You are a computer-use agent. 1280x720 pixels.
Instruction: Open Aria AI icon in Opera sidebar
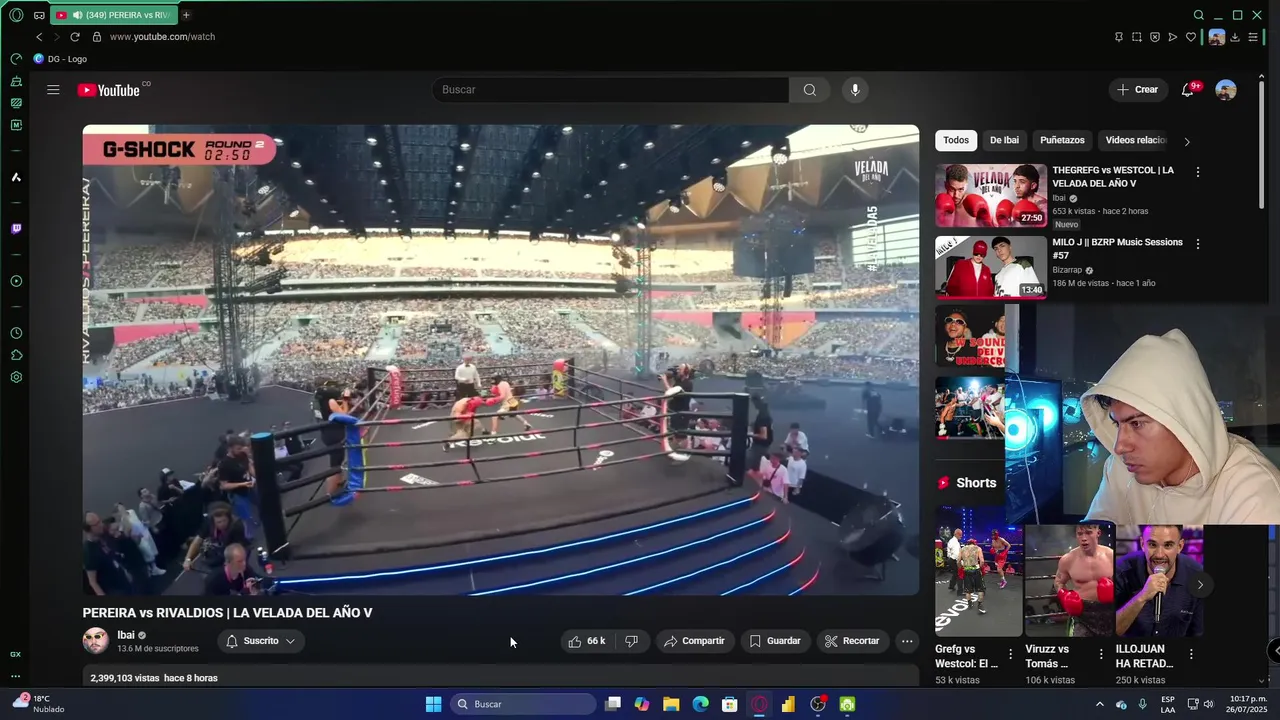tap(16, 177)
